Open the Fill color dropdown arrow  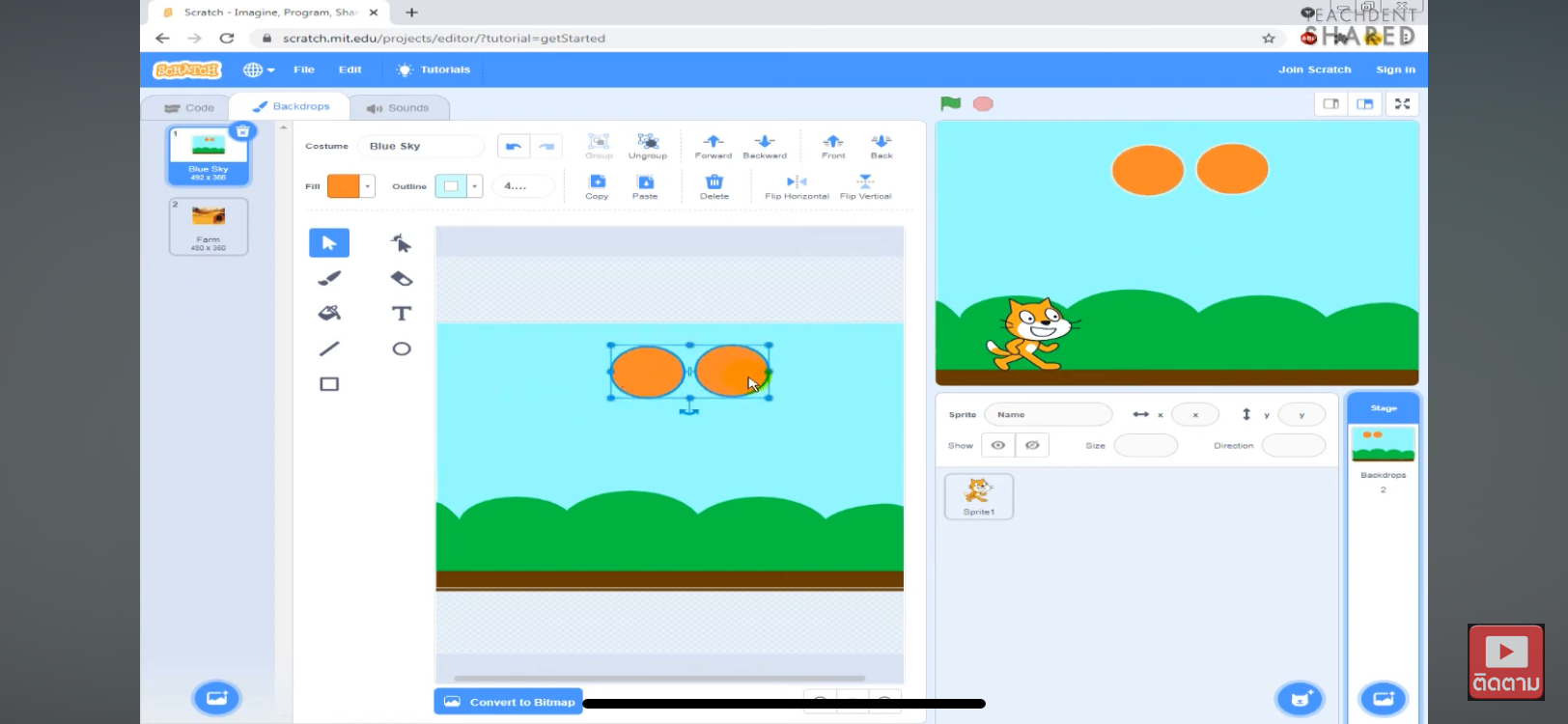tap(368, 186)
